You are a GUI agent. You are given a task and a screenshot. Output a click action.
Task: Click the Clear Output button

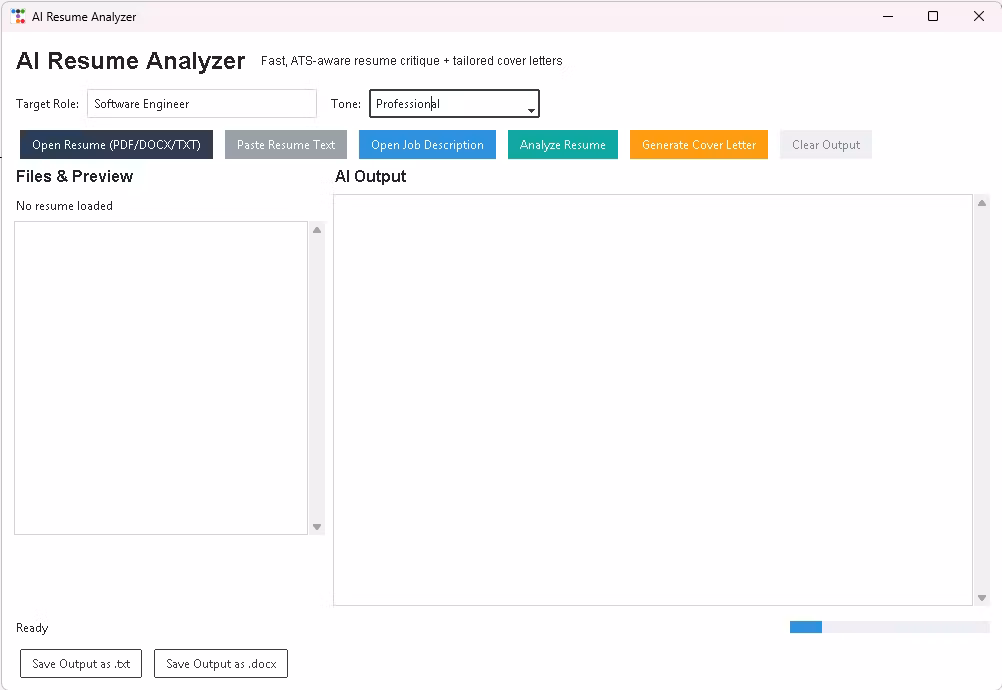[x=825, y=145]
